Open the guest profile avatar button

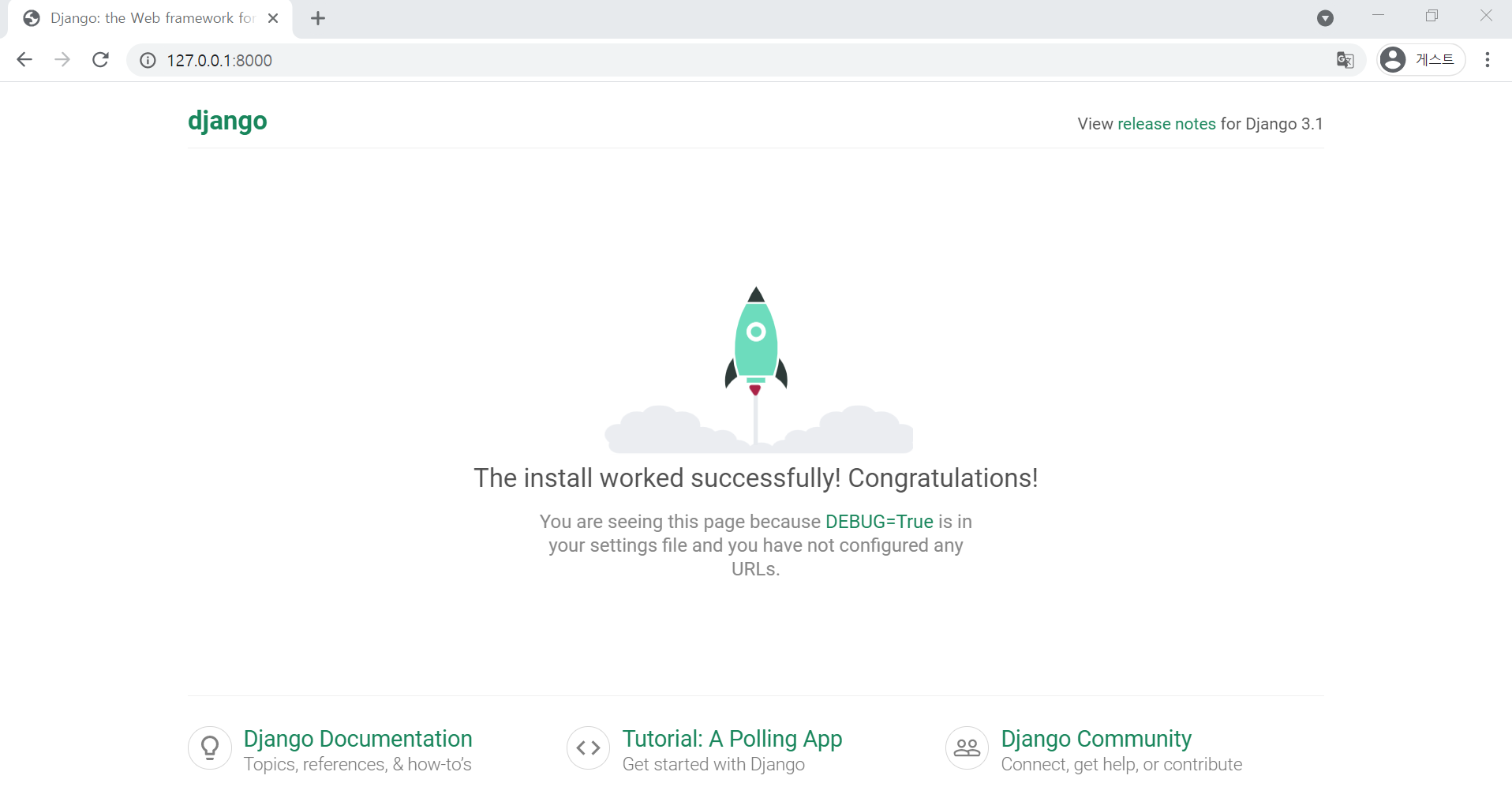tap(1420, 60)
